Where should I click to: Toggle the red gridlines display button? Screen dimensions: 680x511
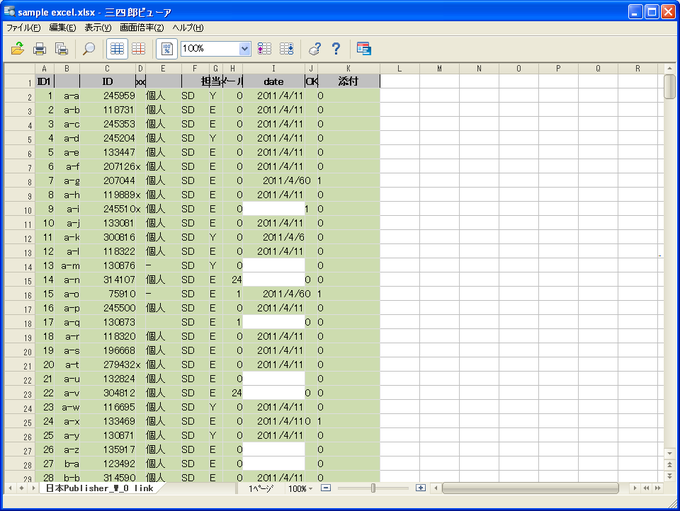138,49
